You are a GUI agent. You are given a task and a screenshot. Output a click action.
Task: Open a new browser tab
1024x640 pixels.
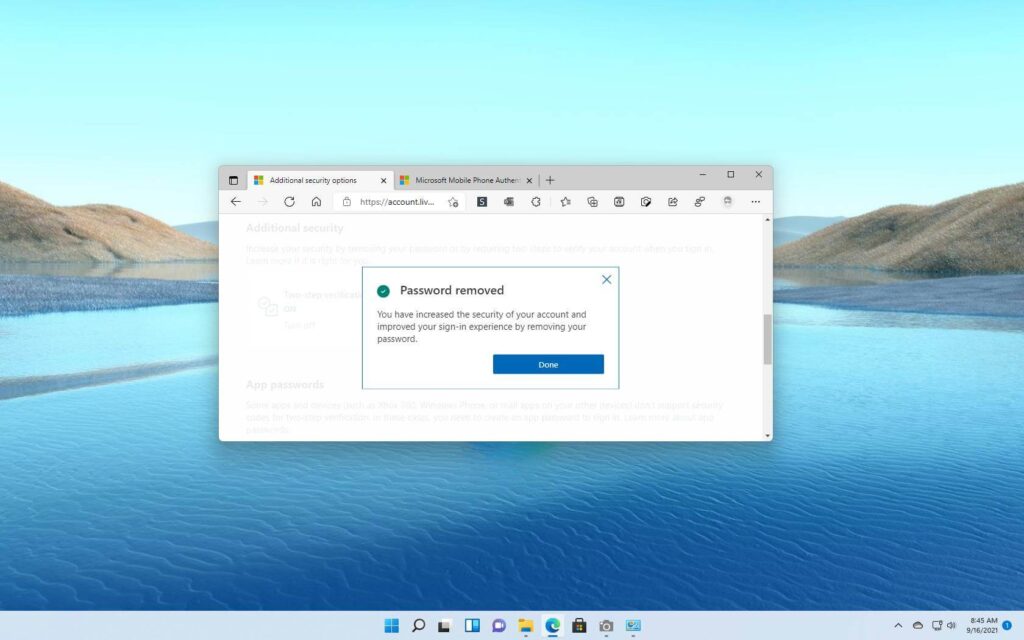click(550, 180)
